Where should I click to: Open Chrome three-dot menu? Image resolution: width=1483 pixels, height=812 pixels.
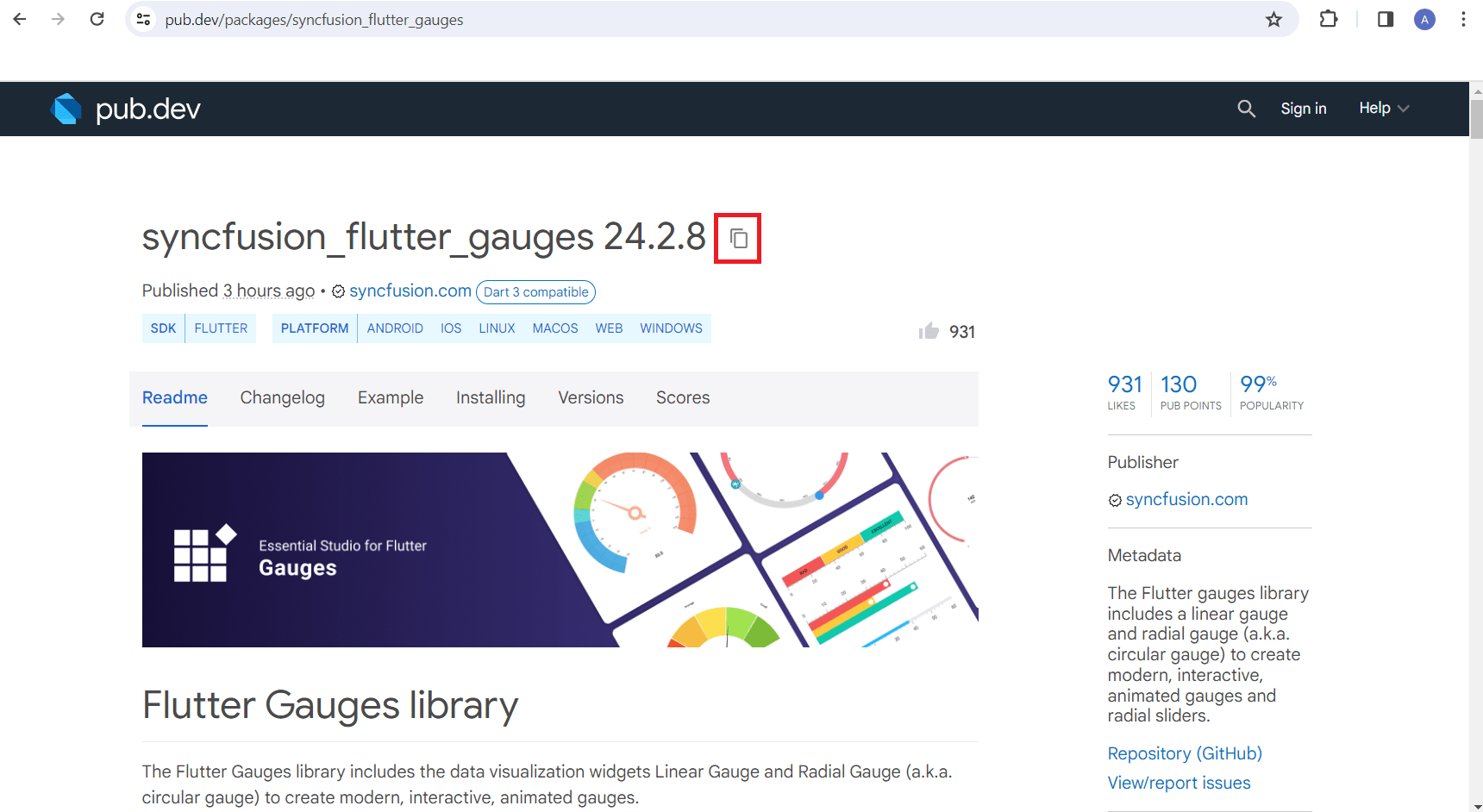(x=1463, y=19)
